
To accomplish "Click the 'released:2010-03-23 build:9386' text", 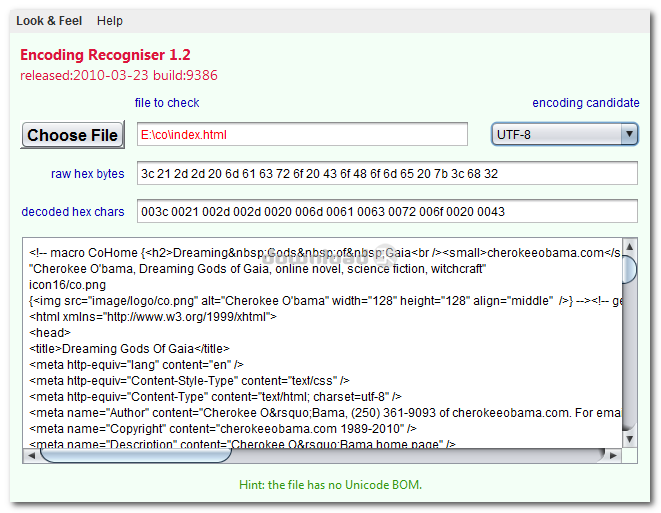I will (x=119, y=75).
